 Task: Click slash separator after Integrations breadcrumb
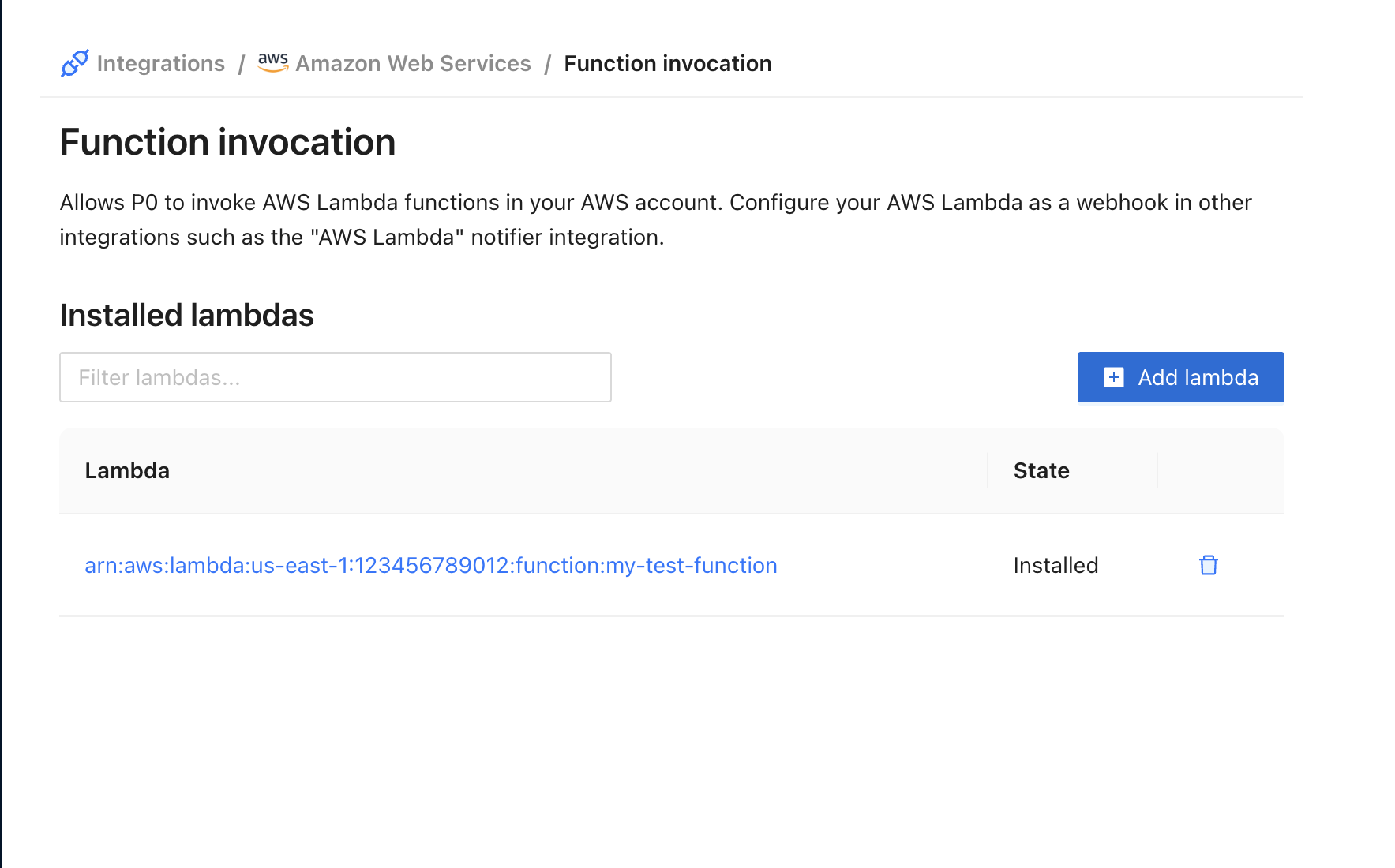click(x=242, y=63)
